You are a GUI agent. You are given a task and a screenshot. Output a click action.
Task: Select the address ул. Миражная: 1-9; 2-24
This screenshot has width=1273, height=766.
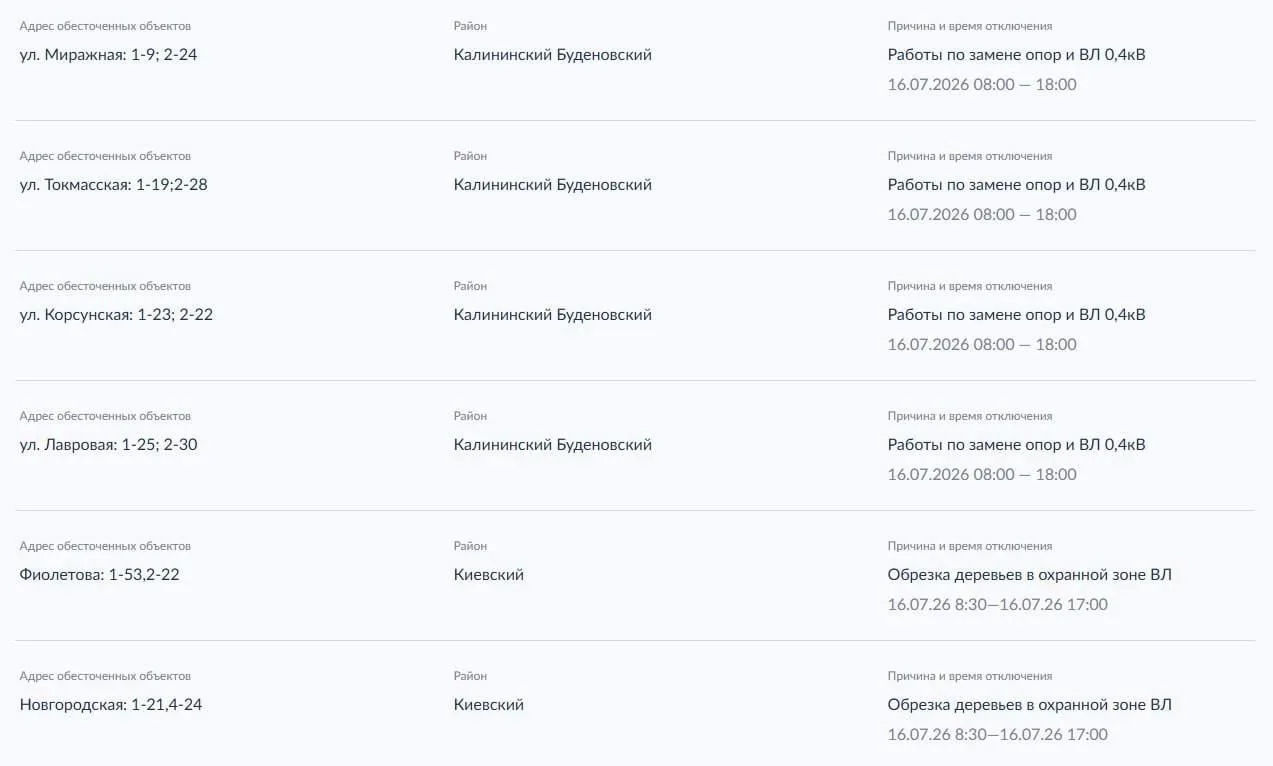(x=108, y=55)
